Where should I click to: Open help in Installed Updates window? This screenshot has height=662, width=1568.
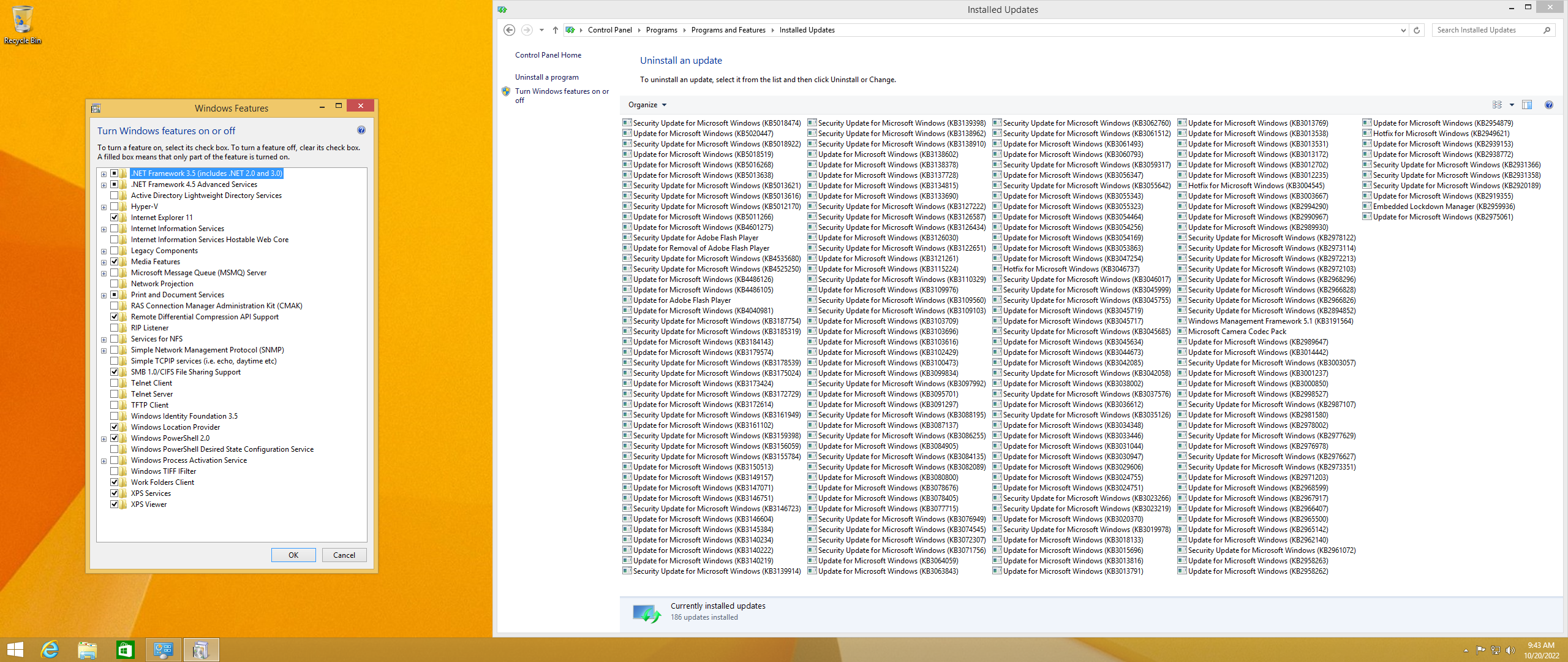click(x=1549, y=105)
